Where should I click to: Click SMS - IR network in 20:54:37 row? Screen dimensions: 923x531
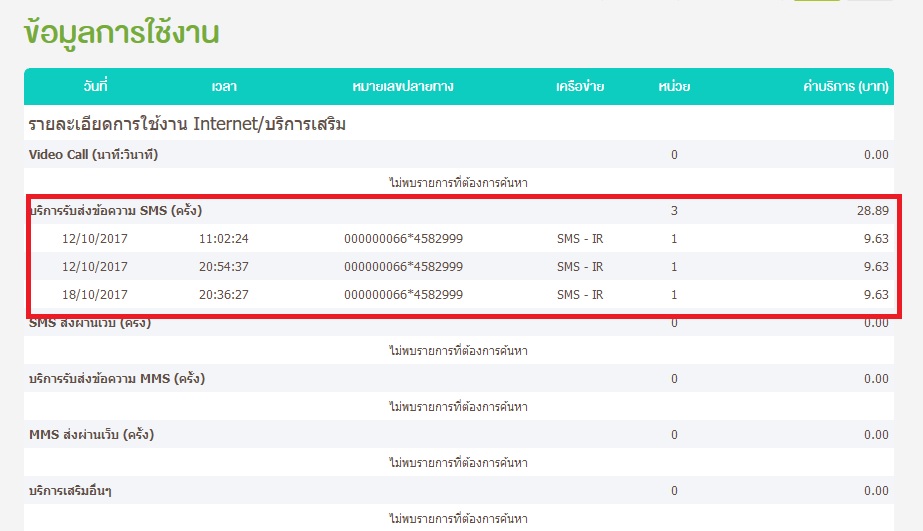(580, 266)
